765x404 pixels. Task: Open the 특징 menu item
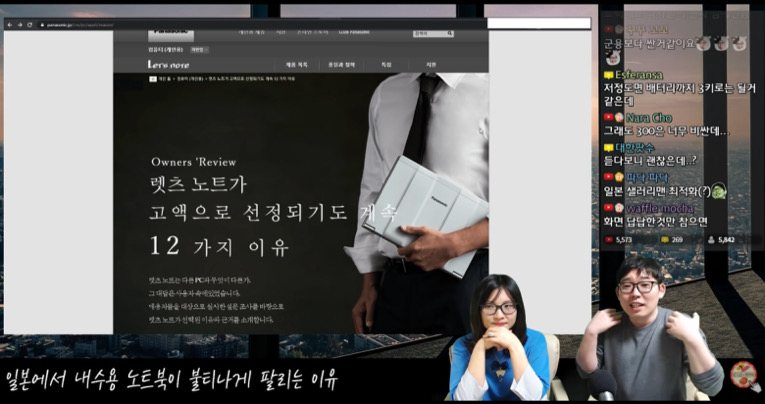coord(386,64)
